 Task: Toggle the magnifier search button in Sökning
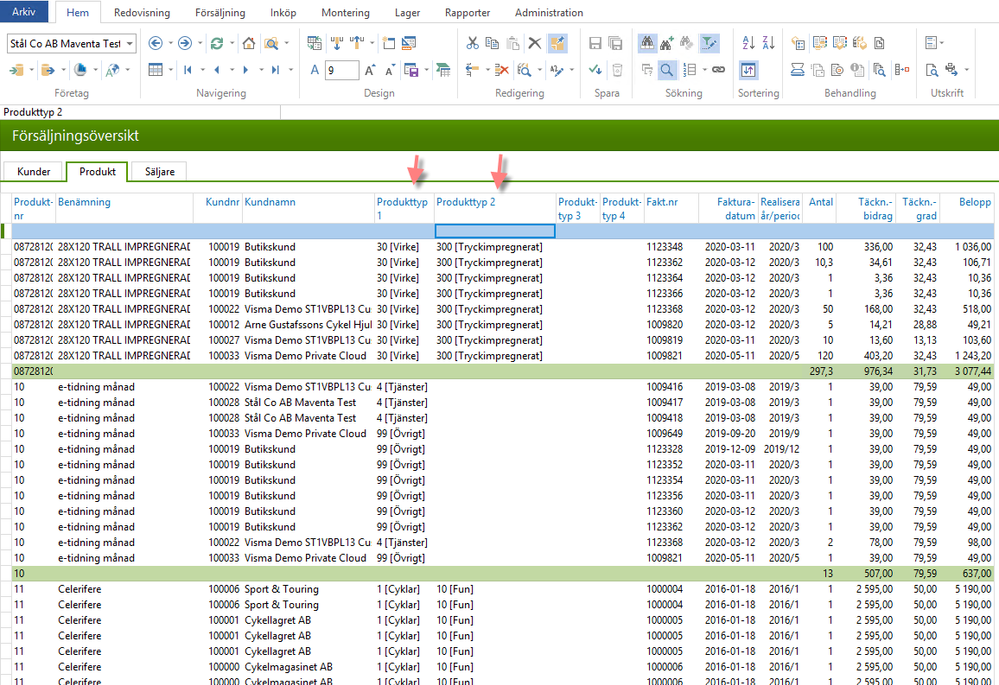(667, 70)
